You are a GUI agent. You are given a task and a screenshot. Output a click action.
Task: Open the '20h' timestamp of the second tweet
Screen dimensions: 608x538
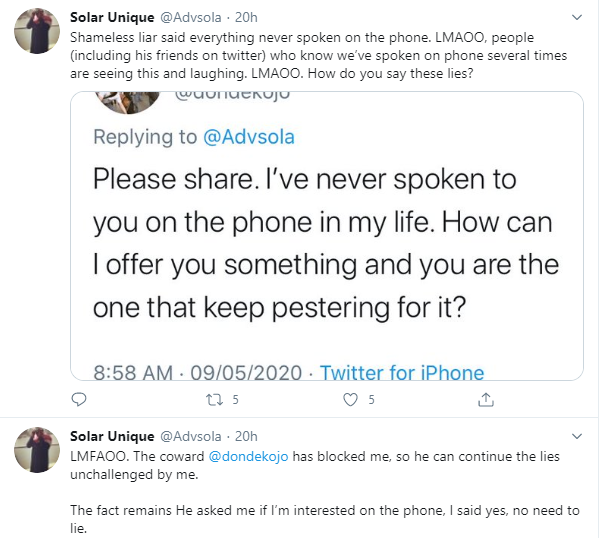245,436
